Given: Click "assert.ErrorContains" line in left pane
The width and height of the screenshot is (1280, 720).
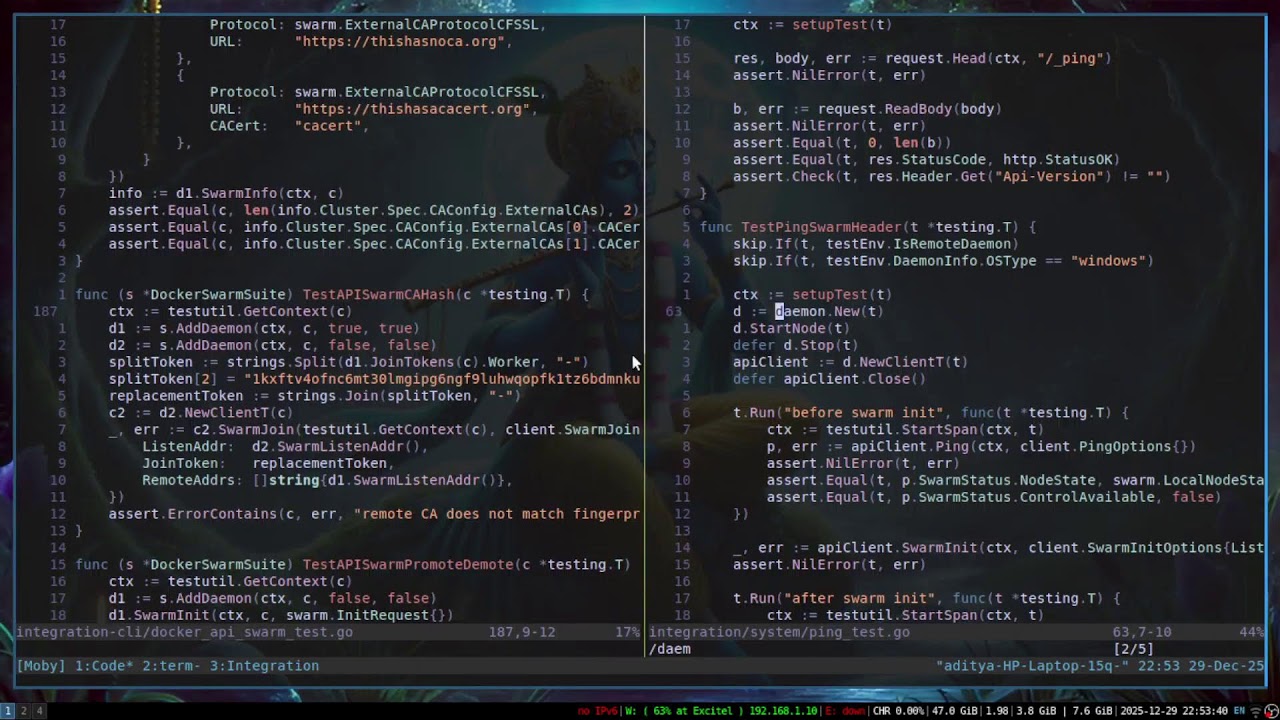Looking at the screenshot, I should [x=374, y=514].
